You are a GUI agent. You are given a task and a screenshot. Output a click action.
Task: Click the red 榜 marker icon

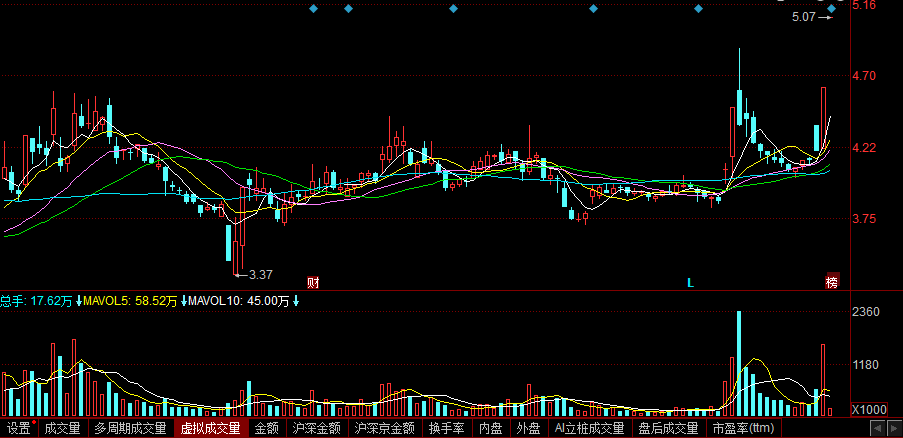tap(832, 282)
